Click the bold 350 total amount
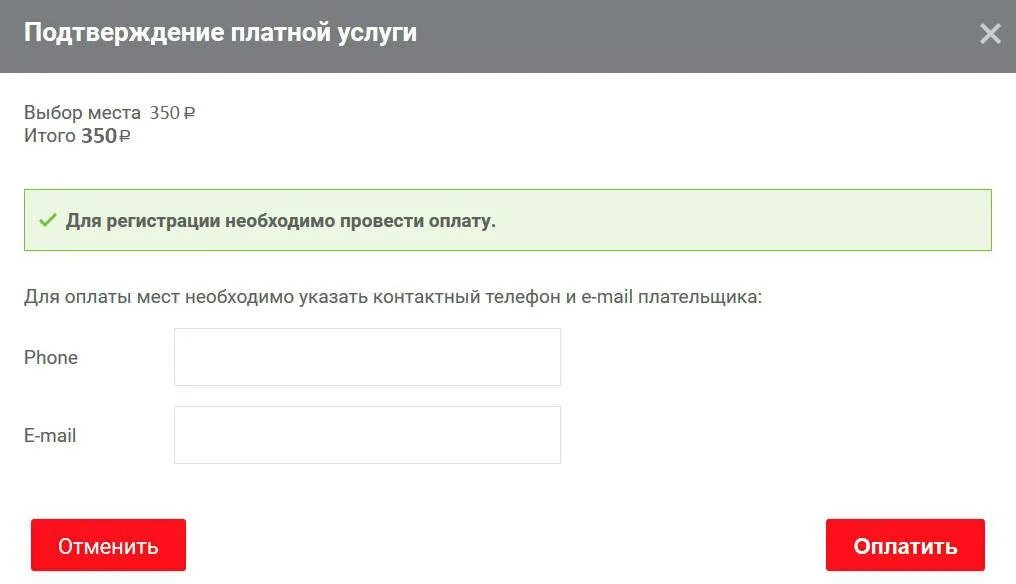This screenshot has height=584, width=1016. 99,136
